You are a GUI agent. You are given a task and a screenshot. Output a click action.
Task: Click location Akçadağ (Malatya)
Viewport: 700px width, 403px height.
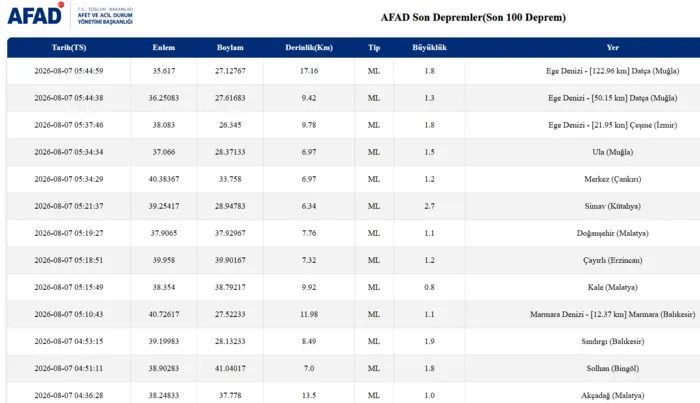[x=612, y=395]
